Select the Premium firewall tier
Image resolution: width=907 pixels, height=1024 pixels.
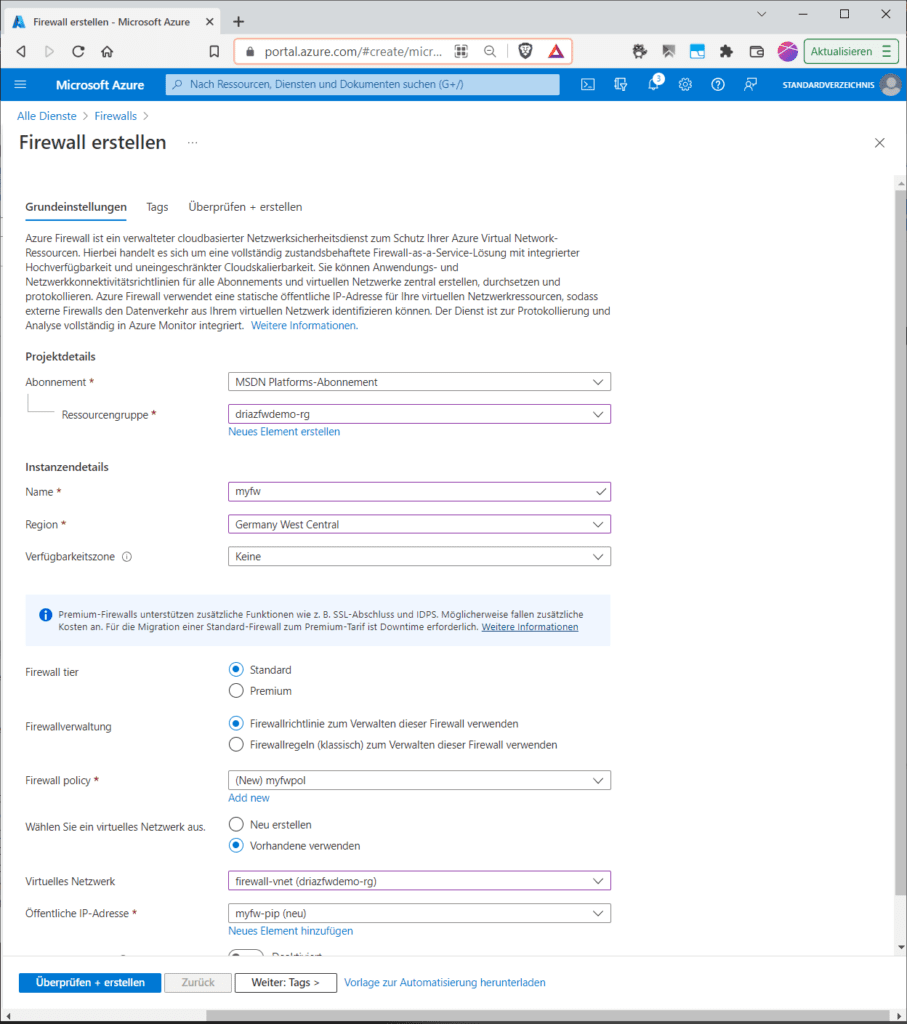tap(236, 690)
